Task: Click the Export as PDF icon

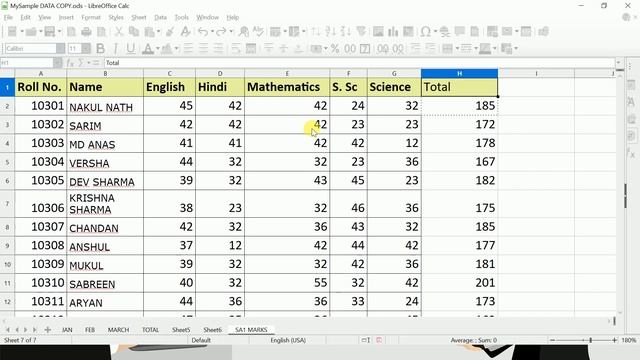Action: pos(71,31)
